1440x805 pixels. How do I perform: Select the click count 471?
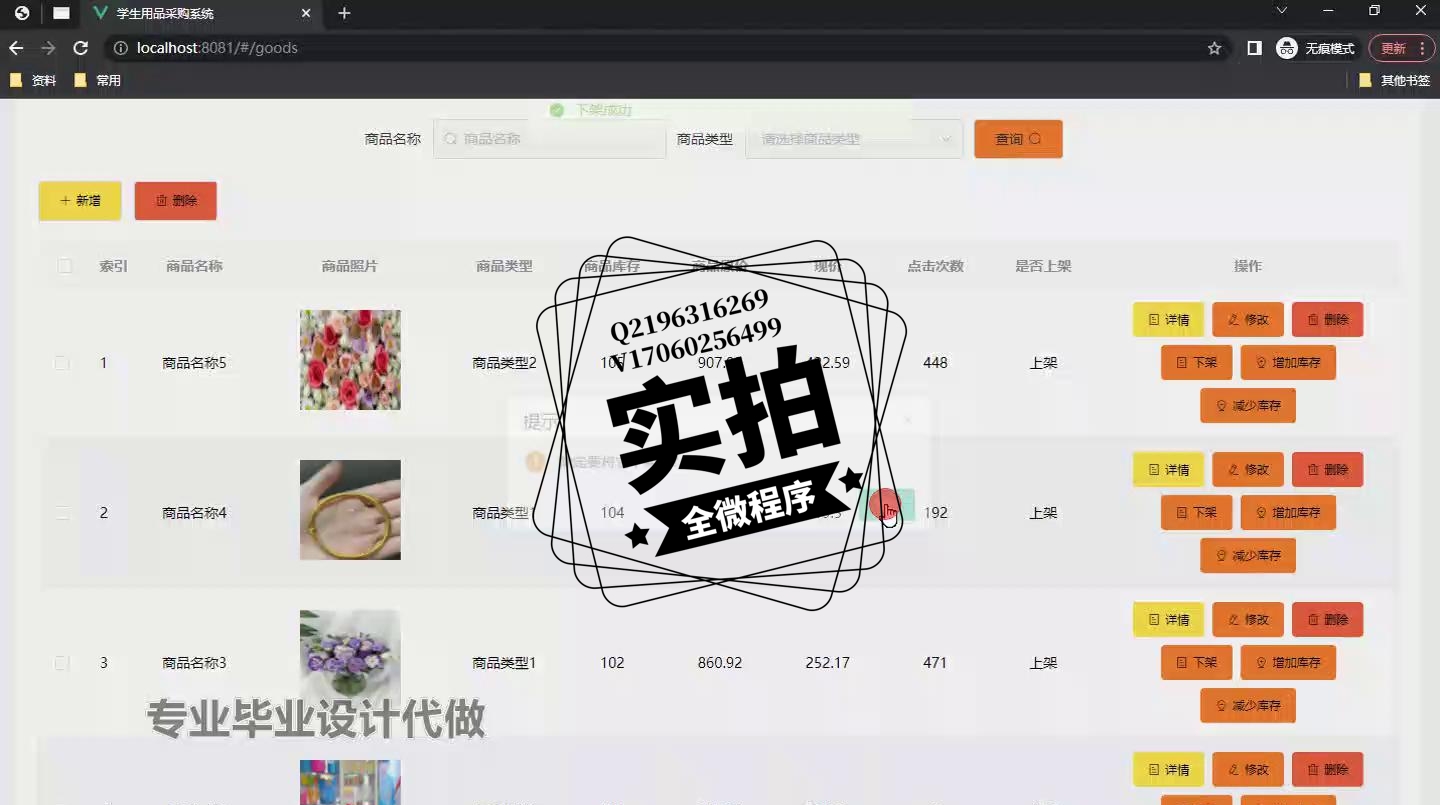[x=935, y=663]
